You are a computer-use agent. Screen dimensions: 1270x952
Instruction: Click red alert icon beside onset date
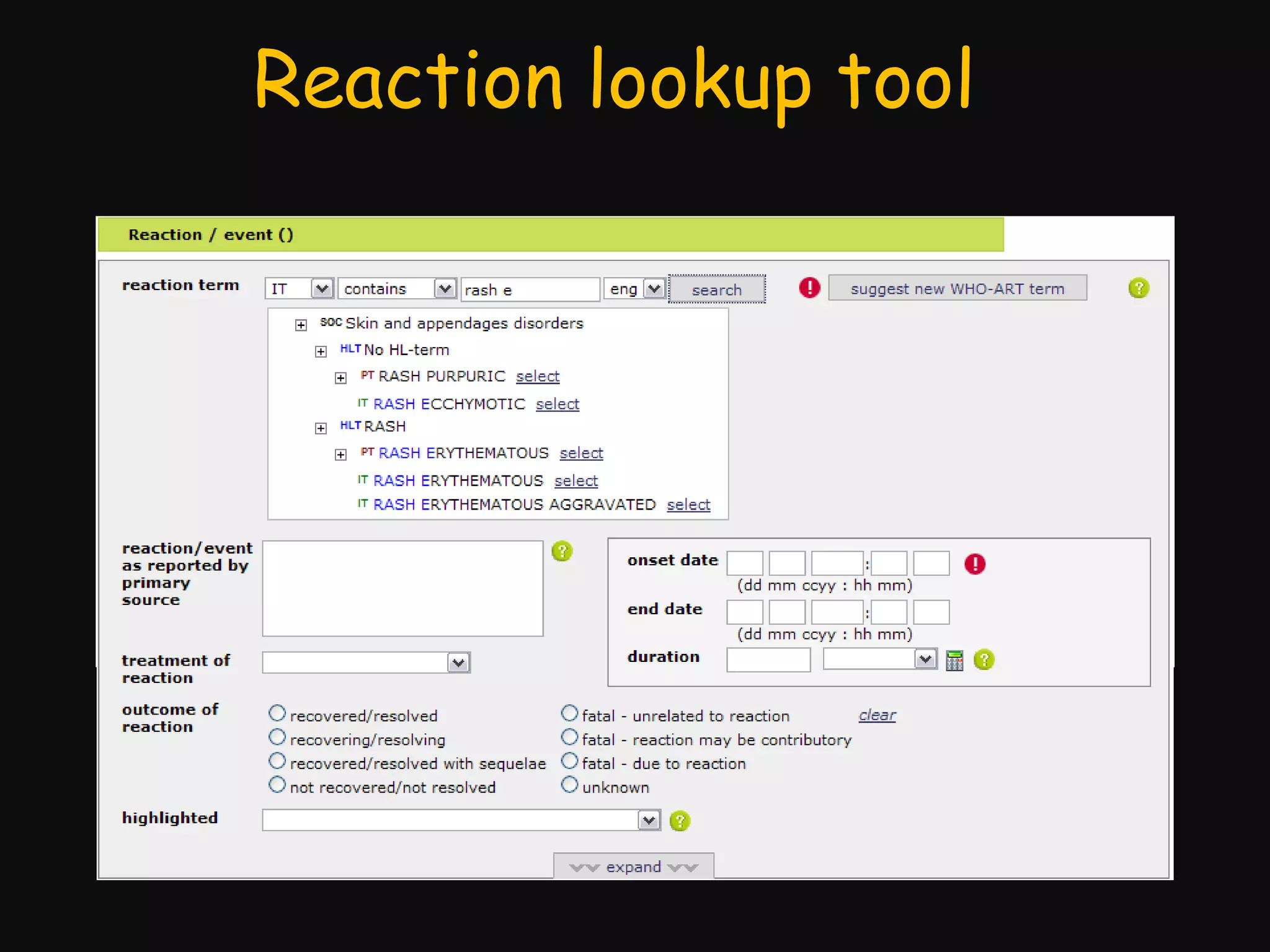[975, 564]
